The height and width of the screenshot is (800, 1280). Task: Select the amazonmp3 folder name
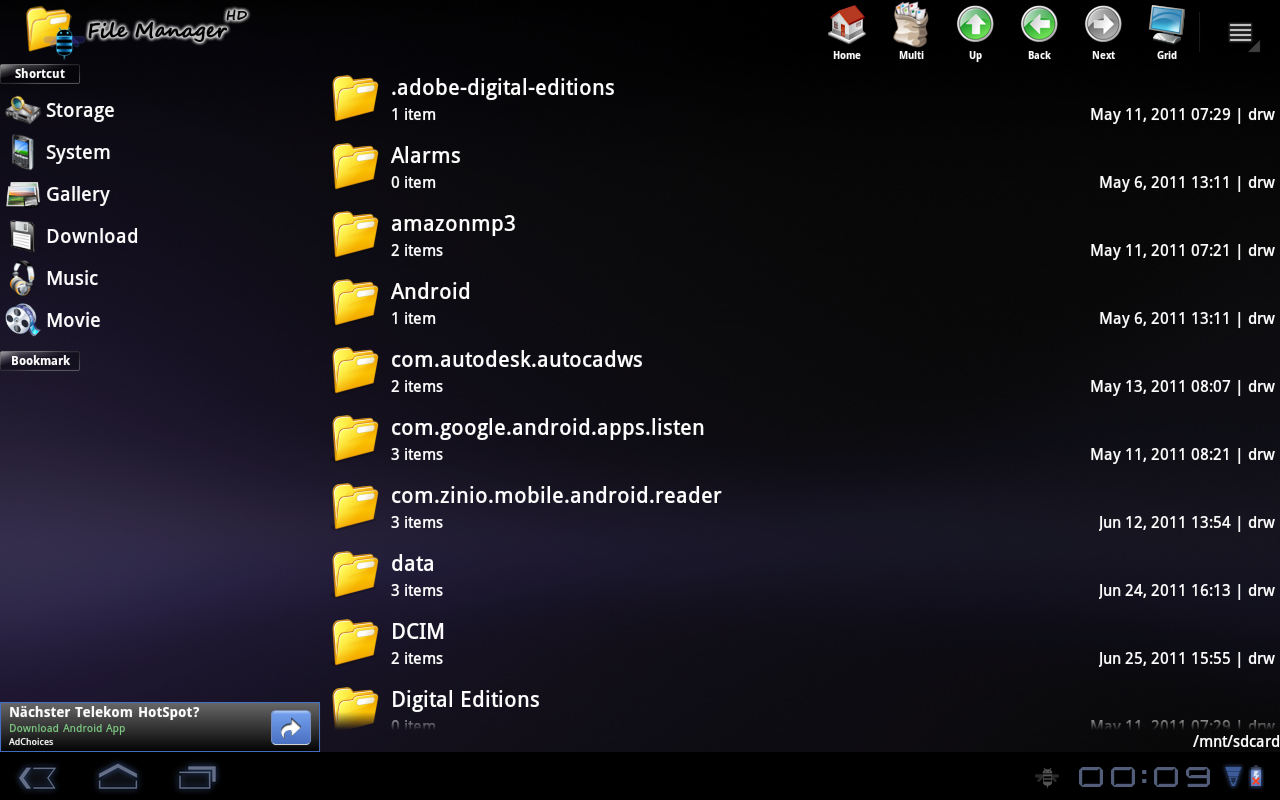pos(453,224)
